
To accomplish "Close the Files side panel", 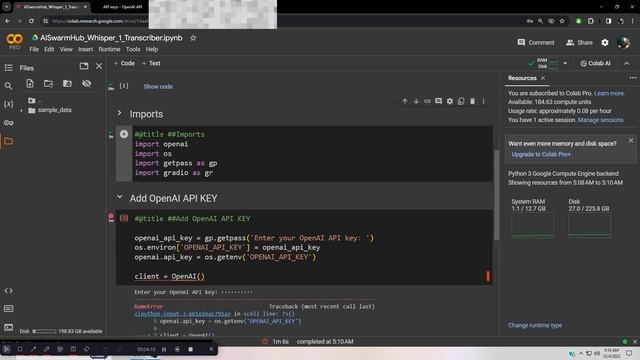I will tap(99, 66).
